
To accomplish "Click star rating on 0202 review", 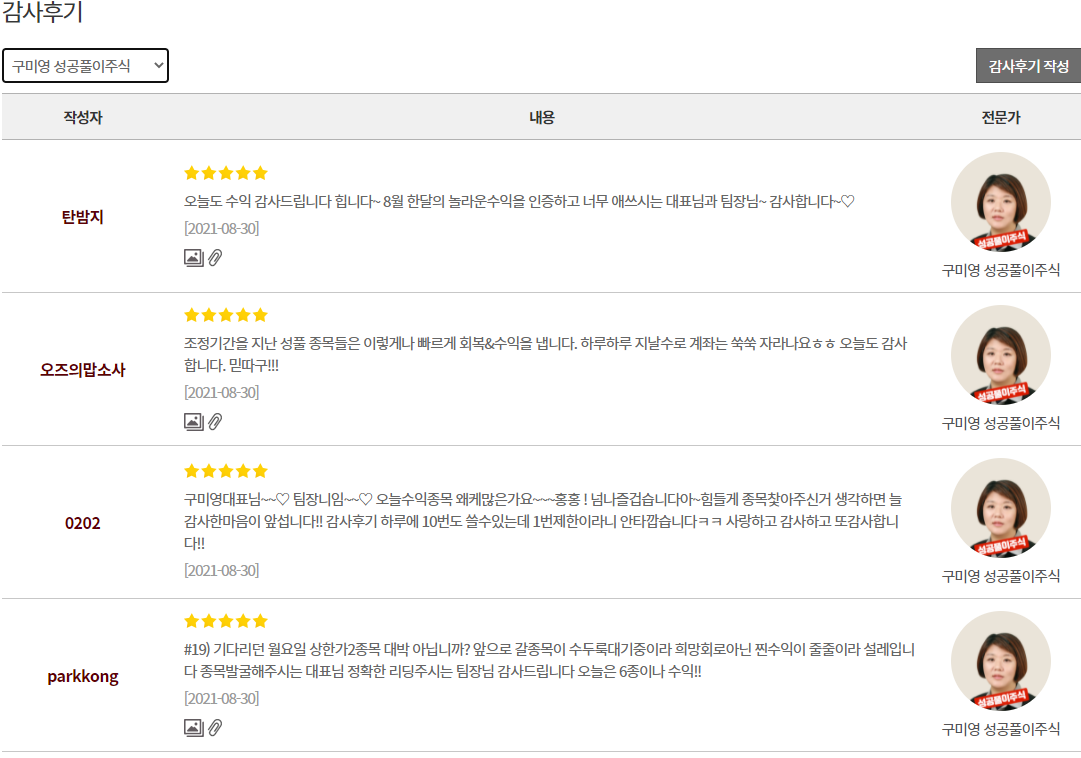I will coord(225,471).
